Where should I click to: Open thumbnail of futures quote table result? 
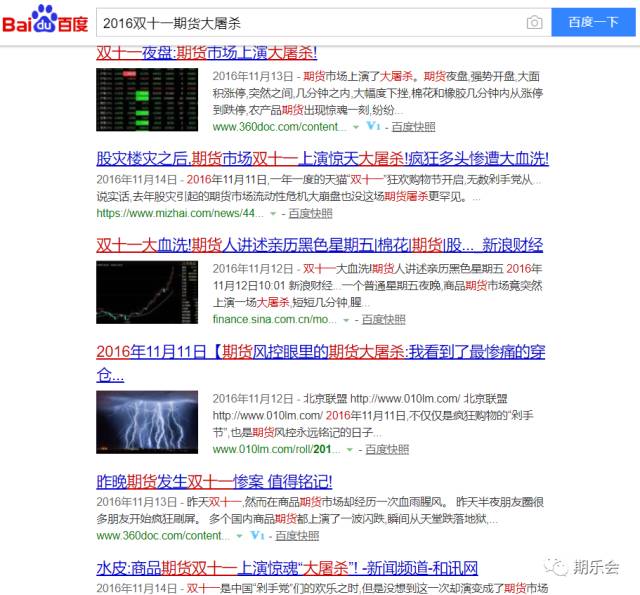coord(147,100)
